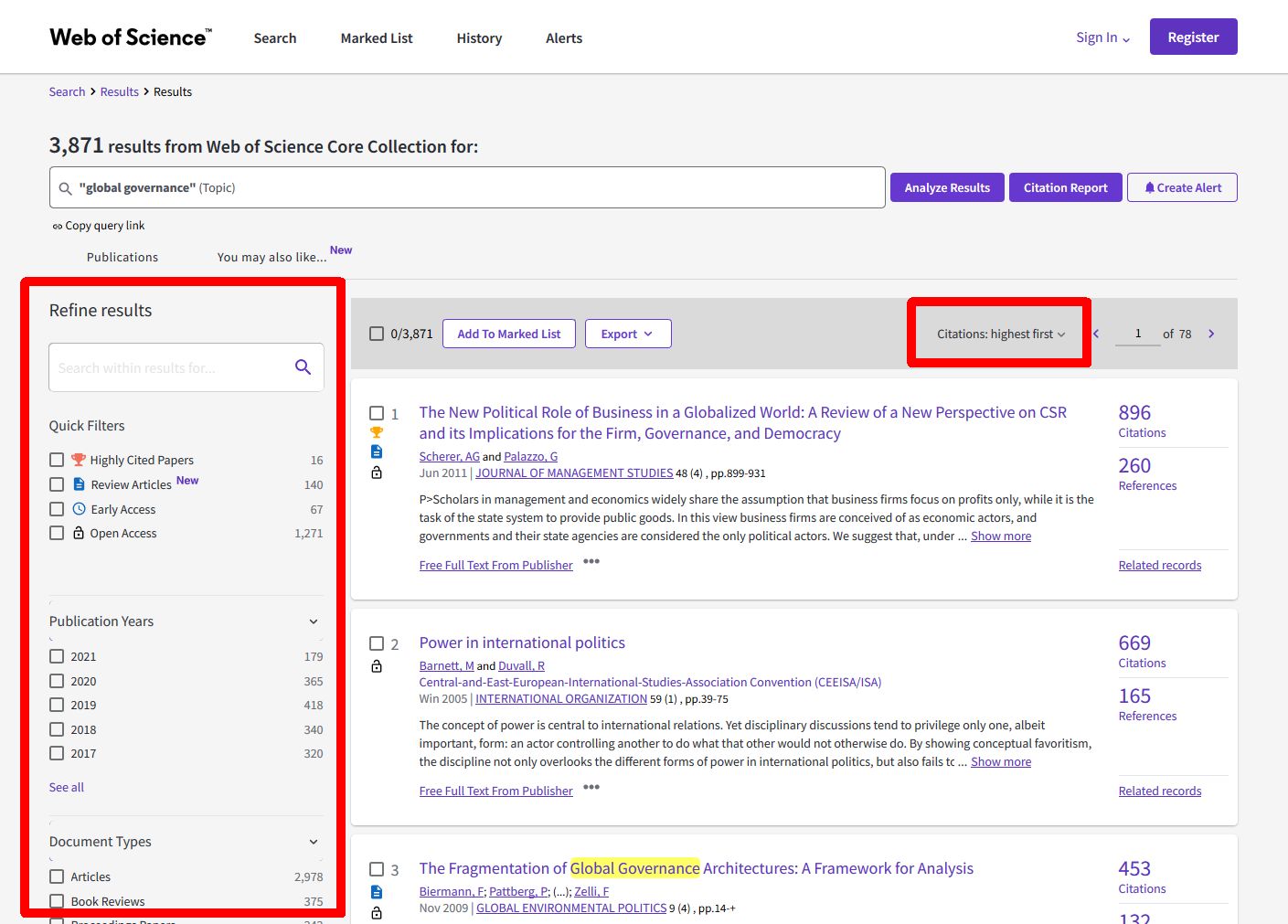
Task: Click the Register button
Action: point(1193,37)
